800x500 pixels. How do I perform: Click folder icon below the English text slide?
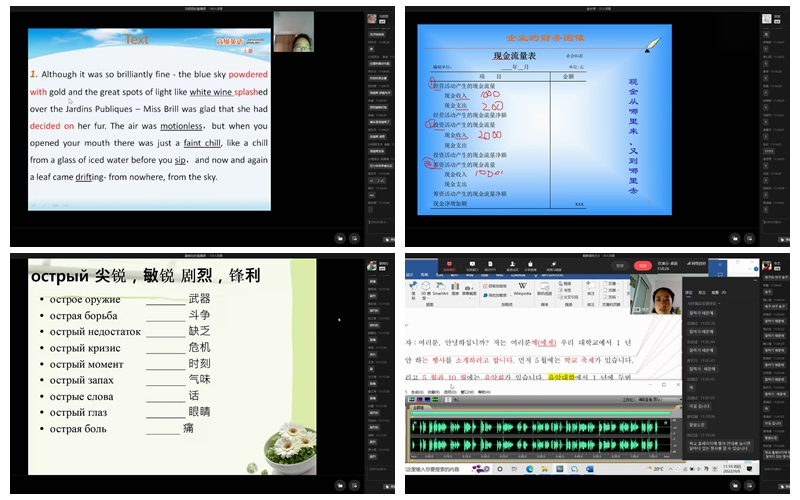click(x=340, y=238)
